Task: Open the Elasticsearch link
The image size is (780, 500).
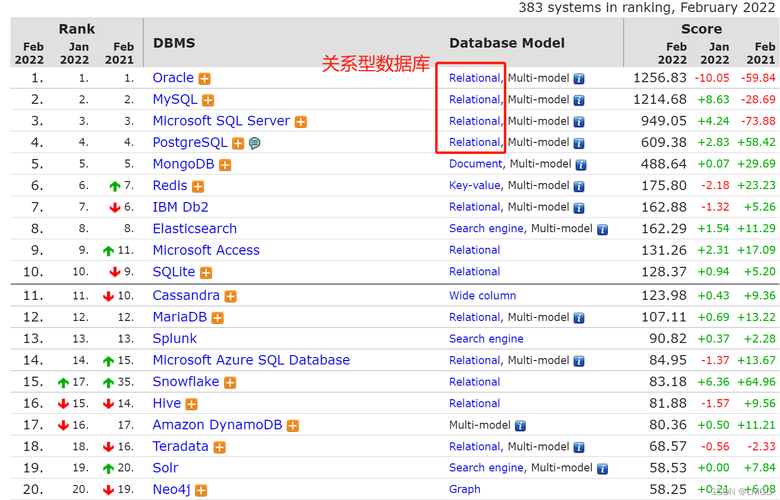Action: click(195, 229)
